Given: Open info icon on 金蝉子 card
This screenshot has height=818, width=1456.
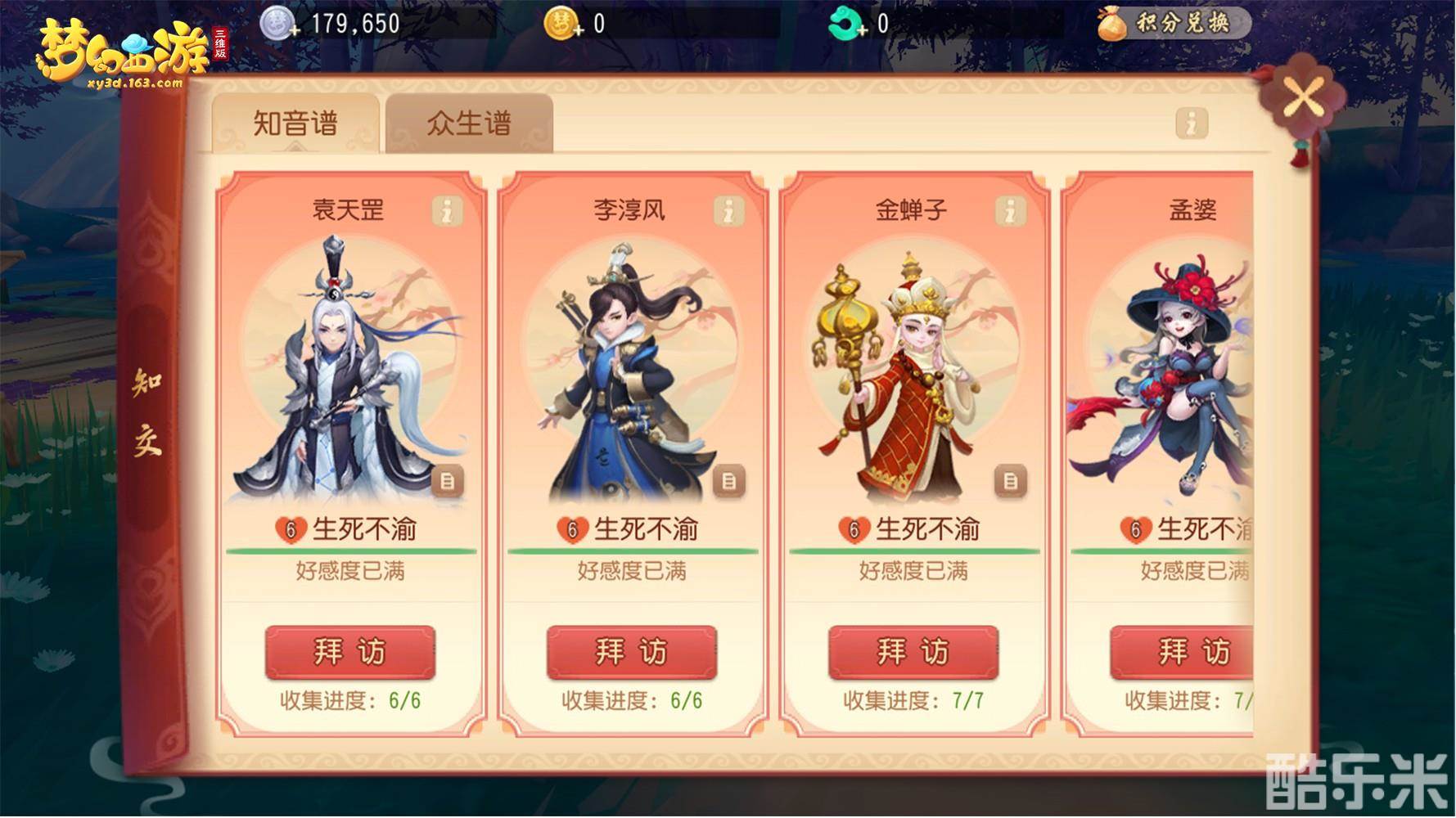Looking at the screenshot, I should click(1010, 211).
